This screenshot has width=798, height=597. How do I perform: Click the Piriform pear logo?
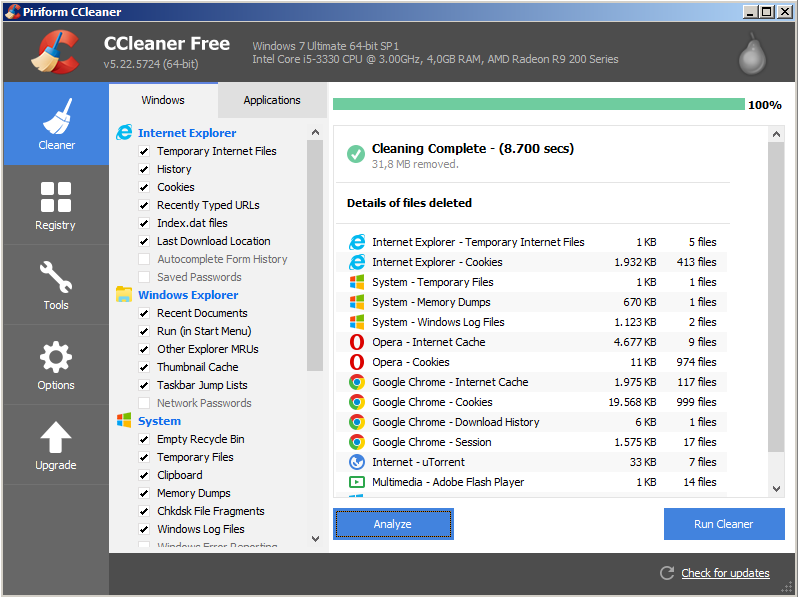tap(752, 54)
